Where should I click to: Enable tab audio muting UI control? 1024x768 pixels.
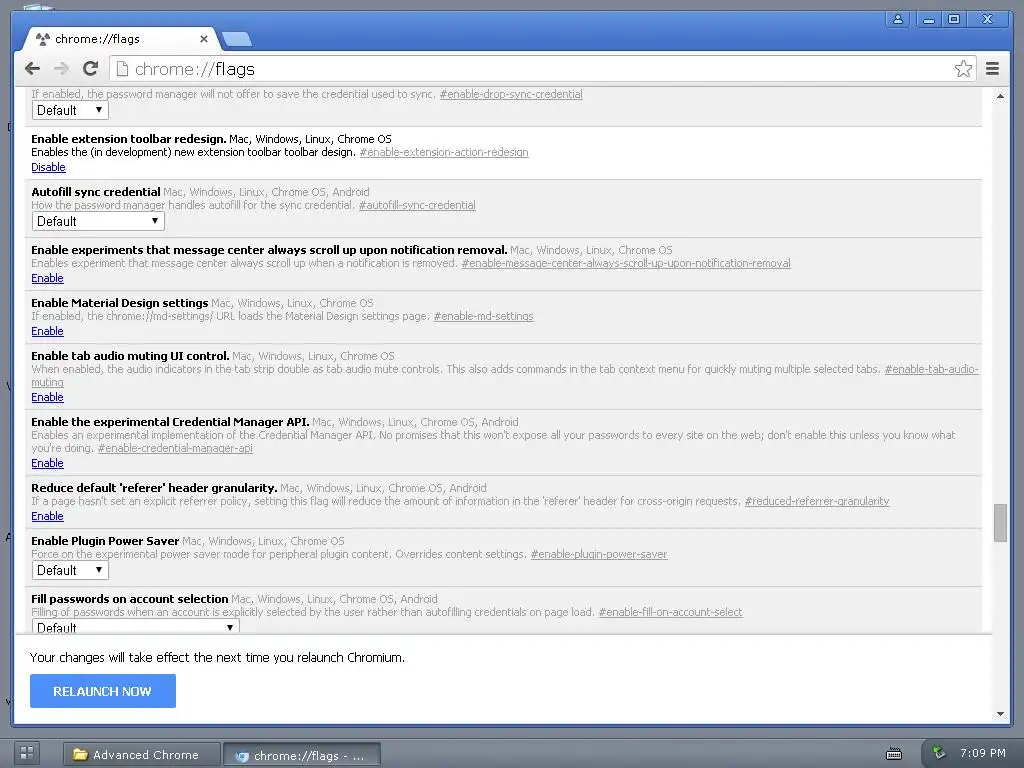(48, 397)
